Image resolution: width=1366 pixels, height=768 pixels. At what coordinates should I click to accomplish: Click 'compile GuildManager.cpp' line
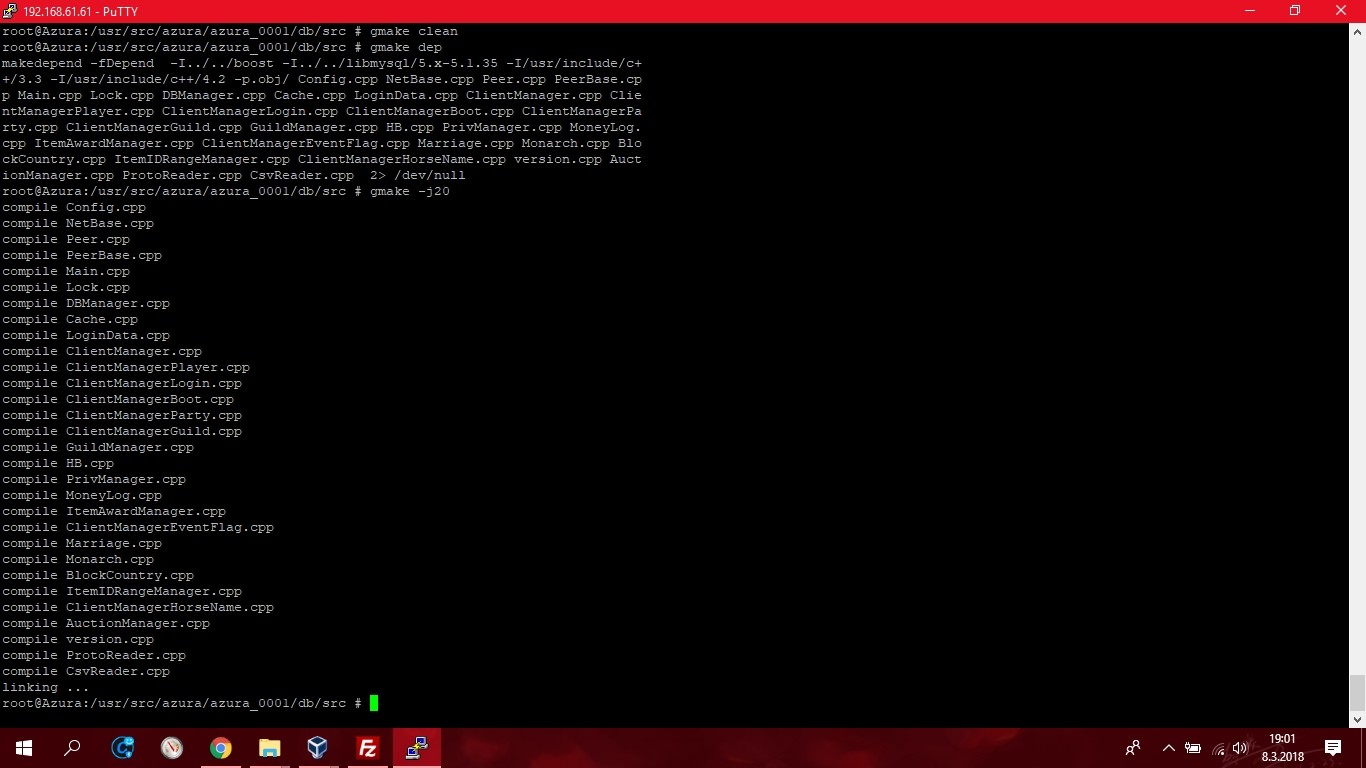point(98,447)
